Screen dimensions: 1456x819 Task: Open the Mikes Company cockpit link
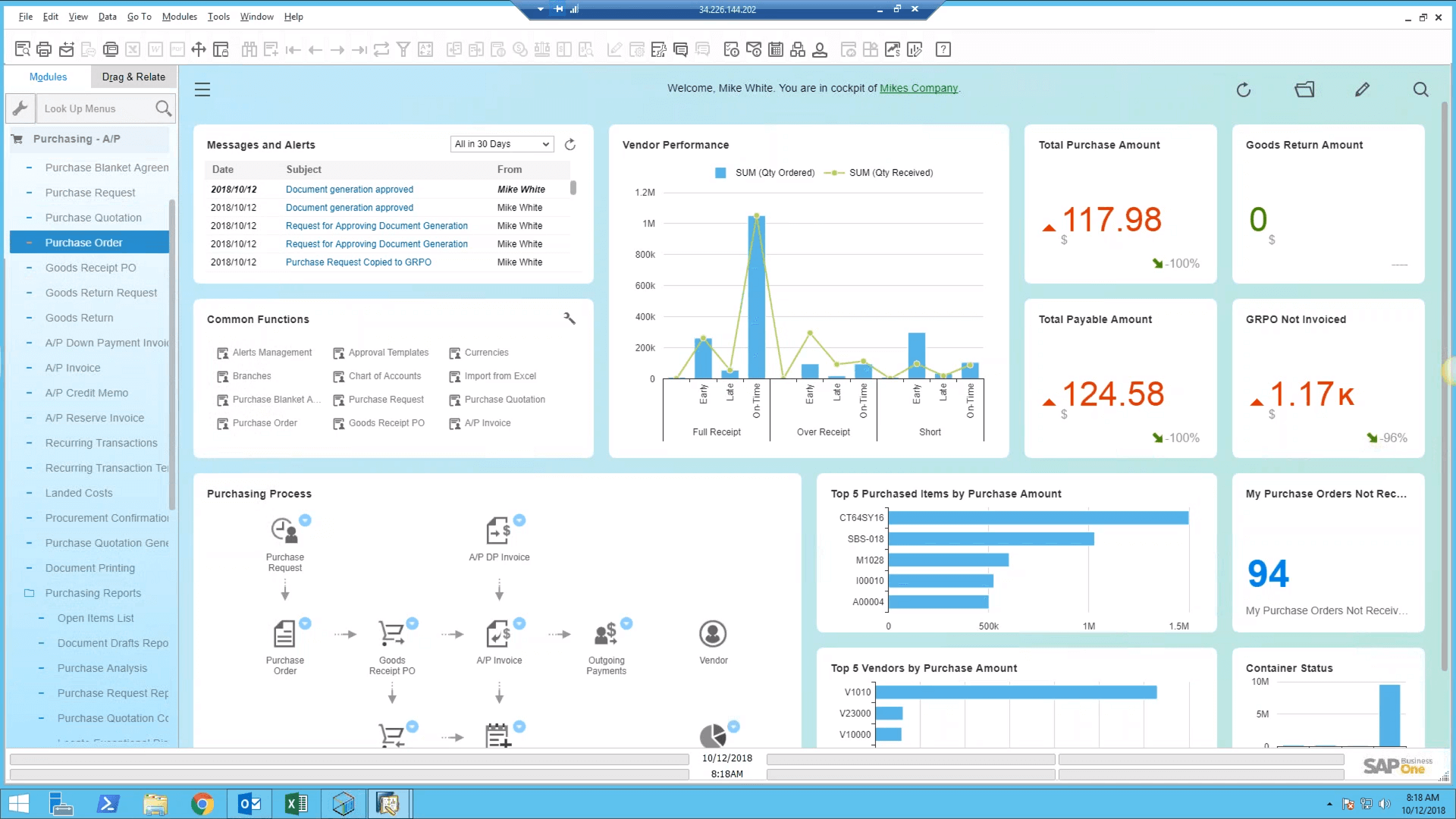click(x=919, y=88)
